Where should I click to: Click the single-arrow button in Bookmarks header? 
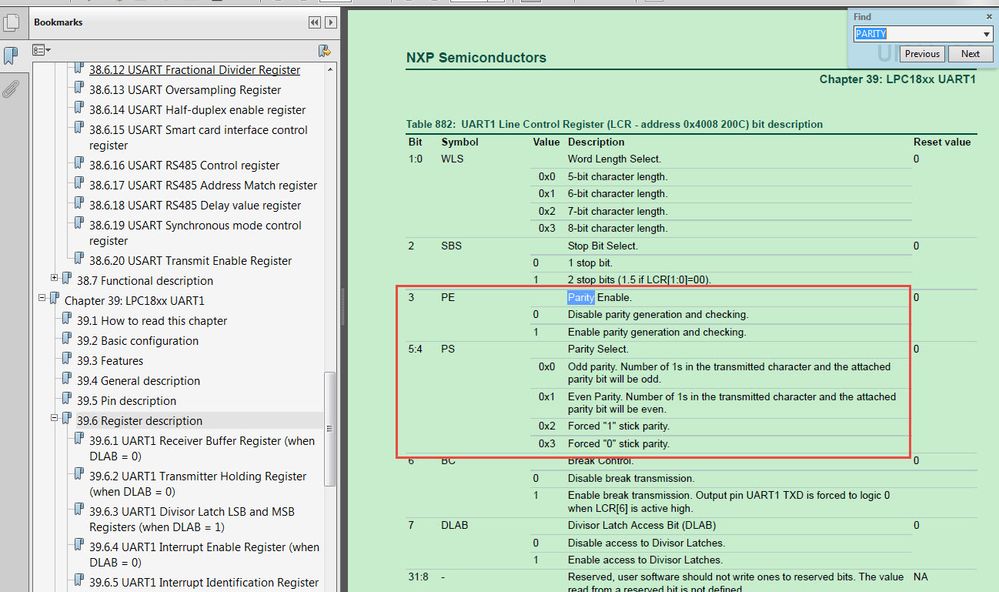331,22
